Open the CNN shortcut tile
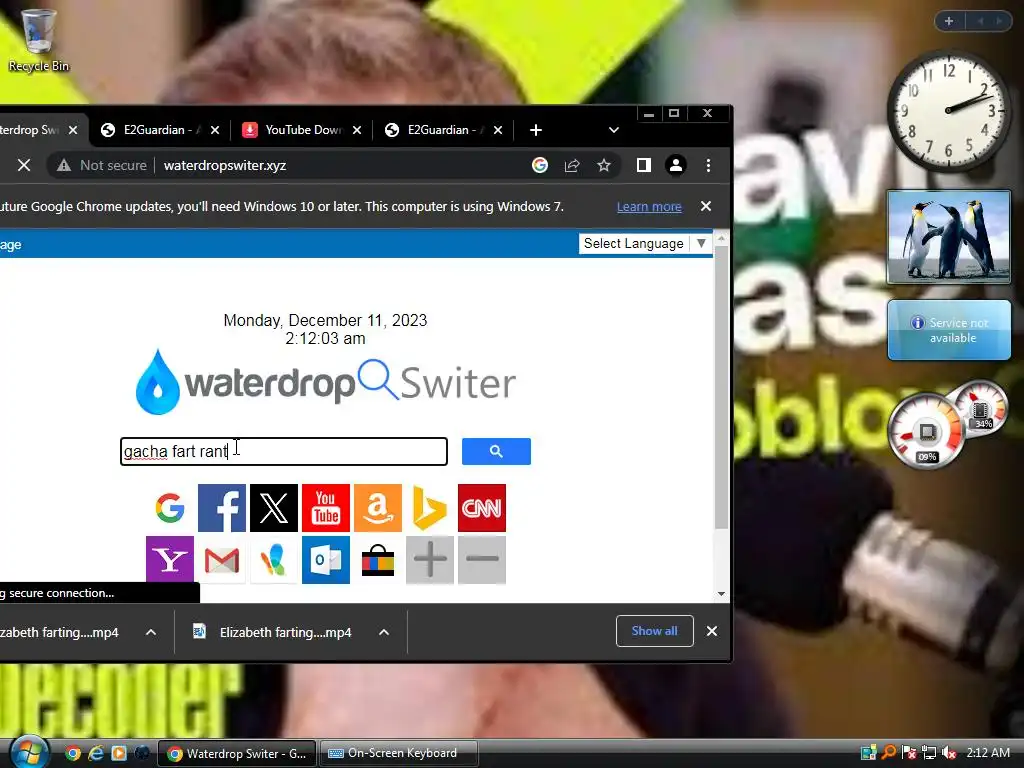The image size is (1024, 768). 482,508
